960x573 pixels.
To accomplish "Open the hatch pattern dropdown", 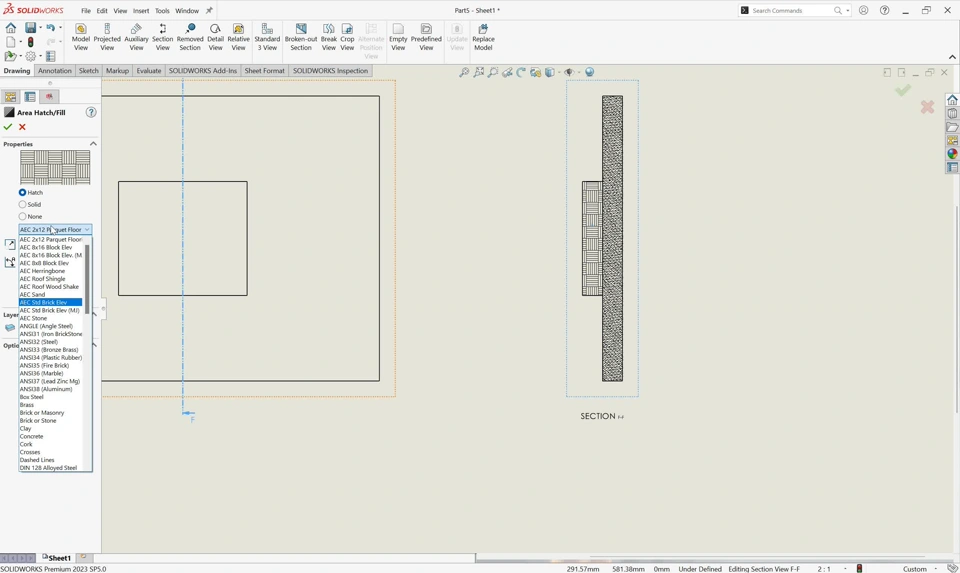I will (55, 230).
